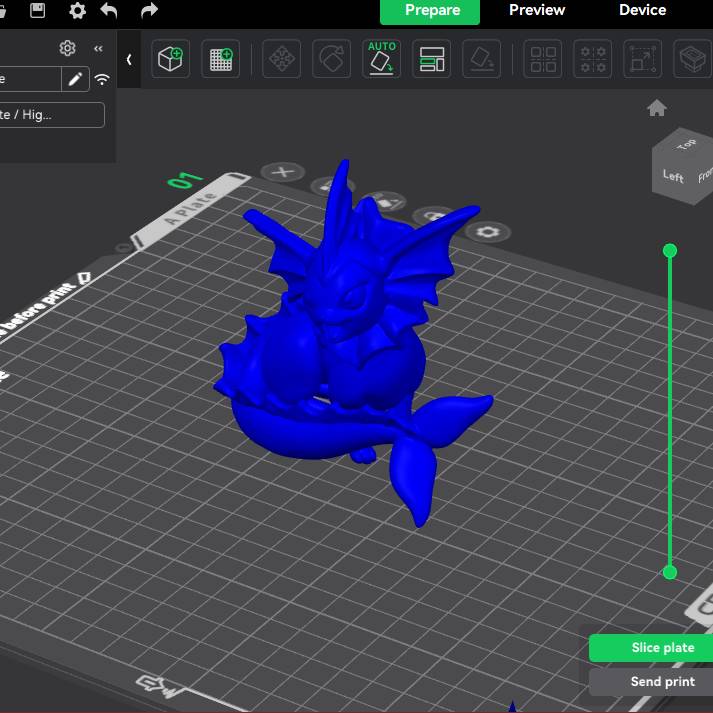Click the save project floppy disk icon
Image resolution: width=713 pixels, height=713 pixels.
tap(37, 10)
